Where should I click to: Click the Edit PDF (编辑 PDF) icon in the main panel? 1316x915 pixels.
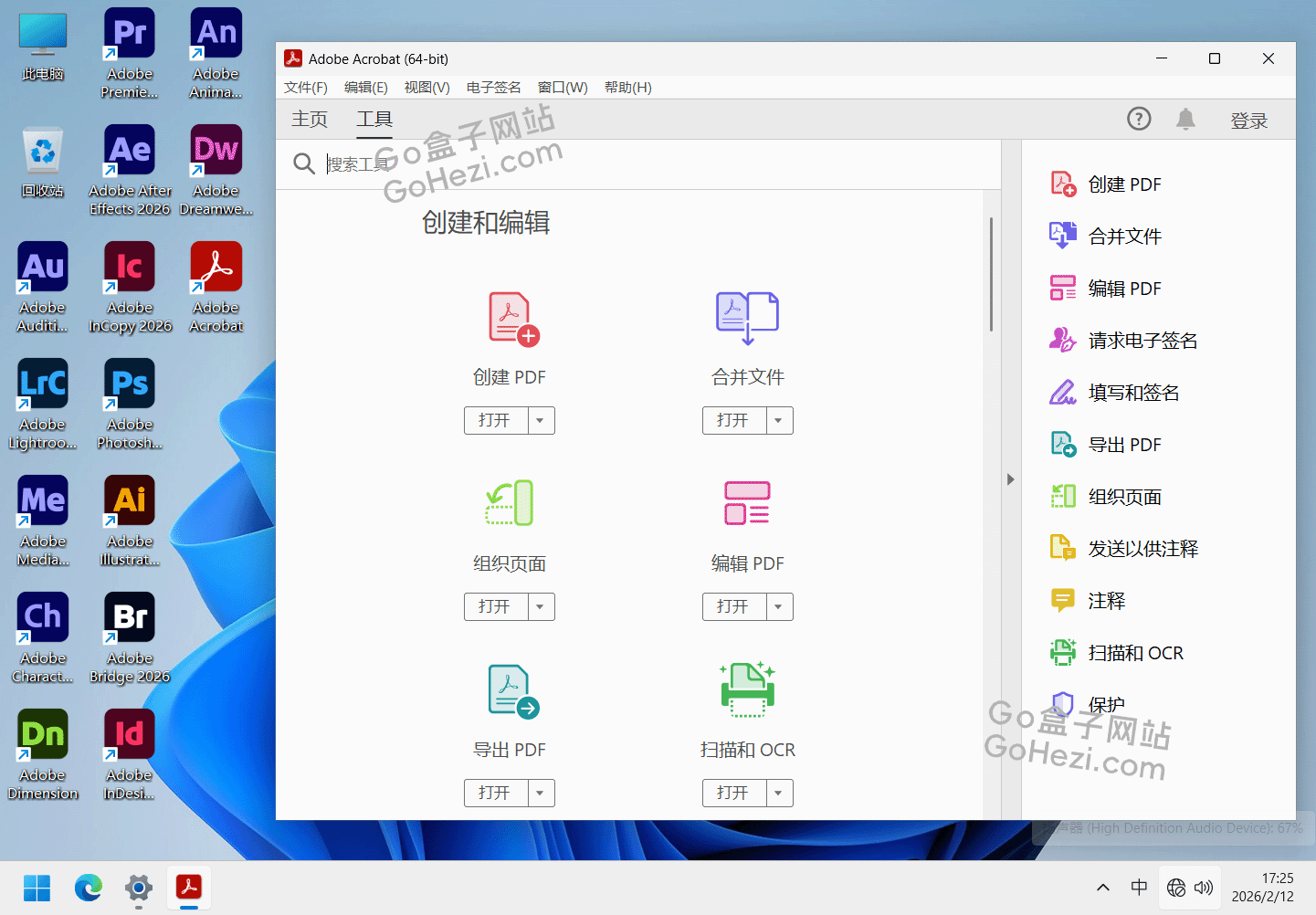(747, 503)
